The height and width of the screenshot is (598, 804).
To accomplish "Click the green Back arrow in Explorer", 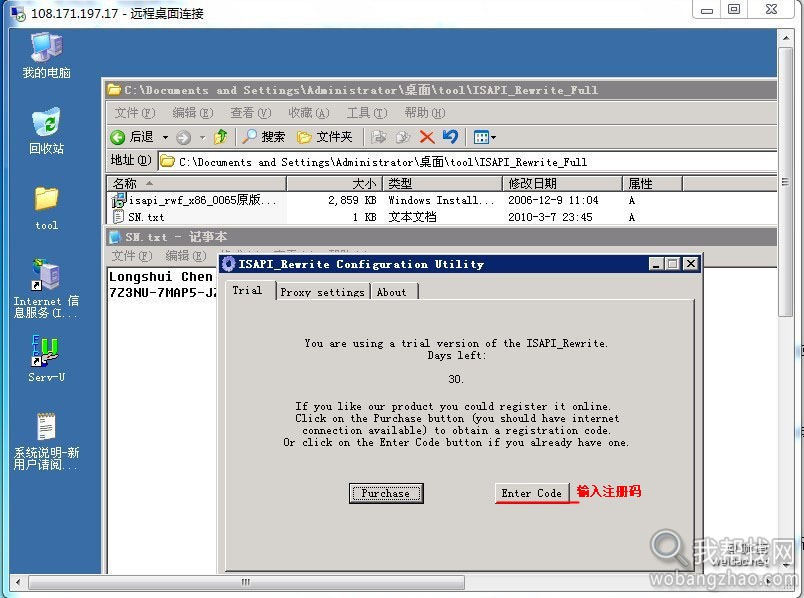I will pos(117,137).
